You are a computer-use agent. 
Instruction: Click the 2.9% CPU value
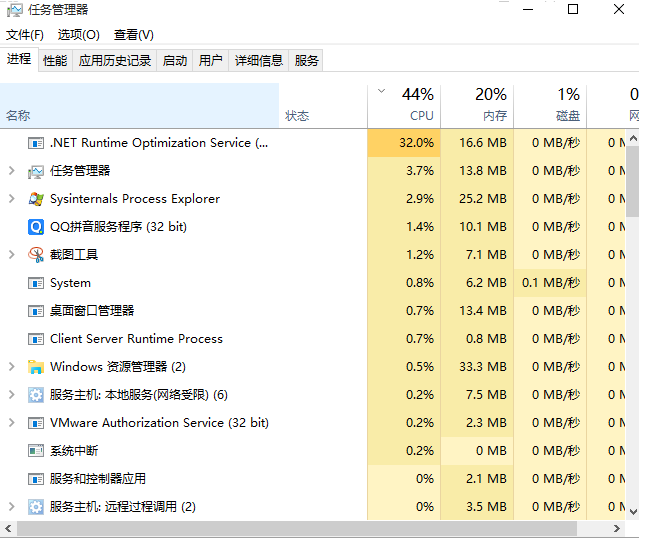point(420,199)
